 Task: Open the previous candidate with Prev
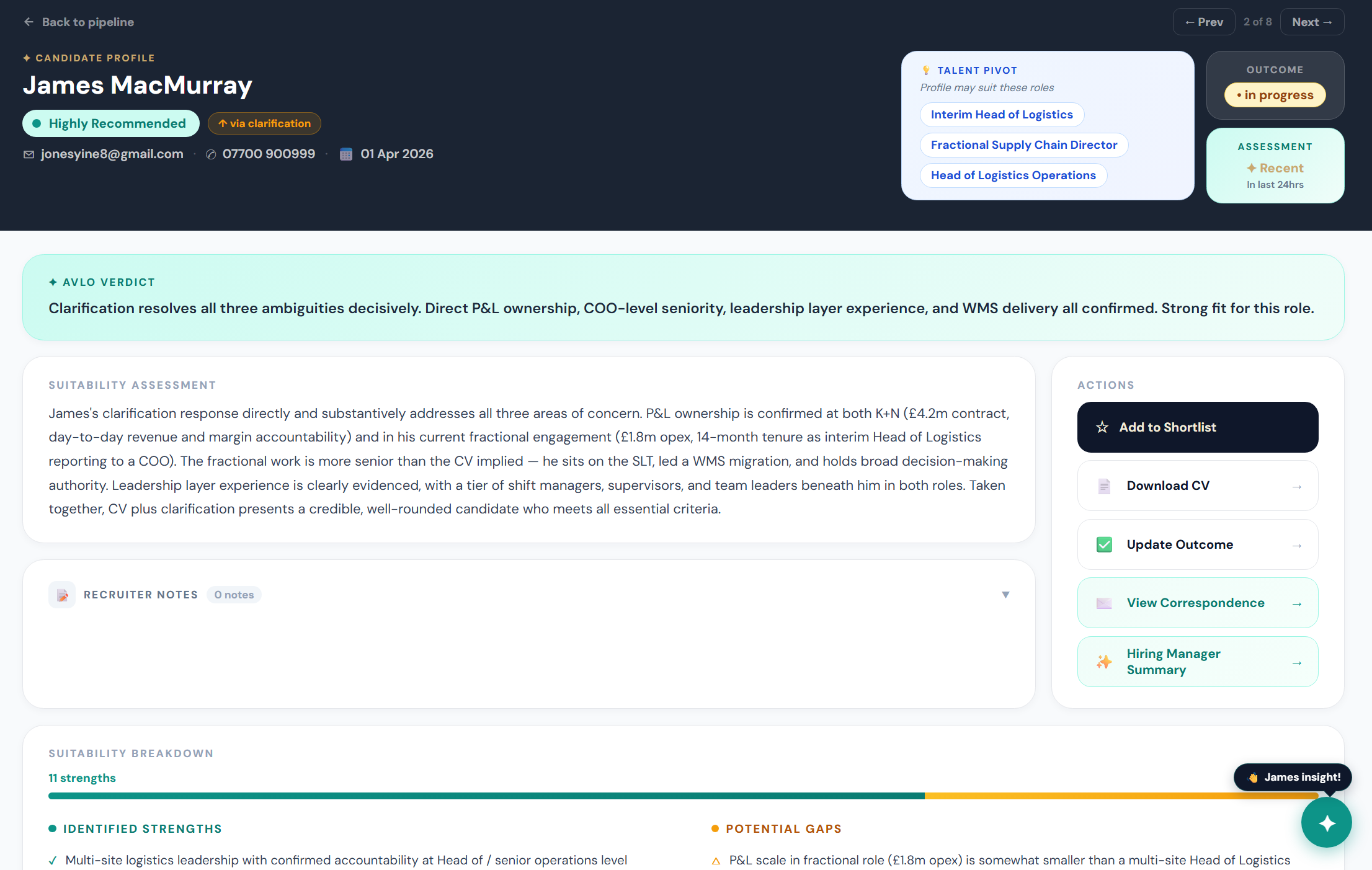point(1203,22)
